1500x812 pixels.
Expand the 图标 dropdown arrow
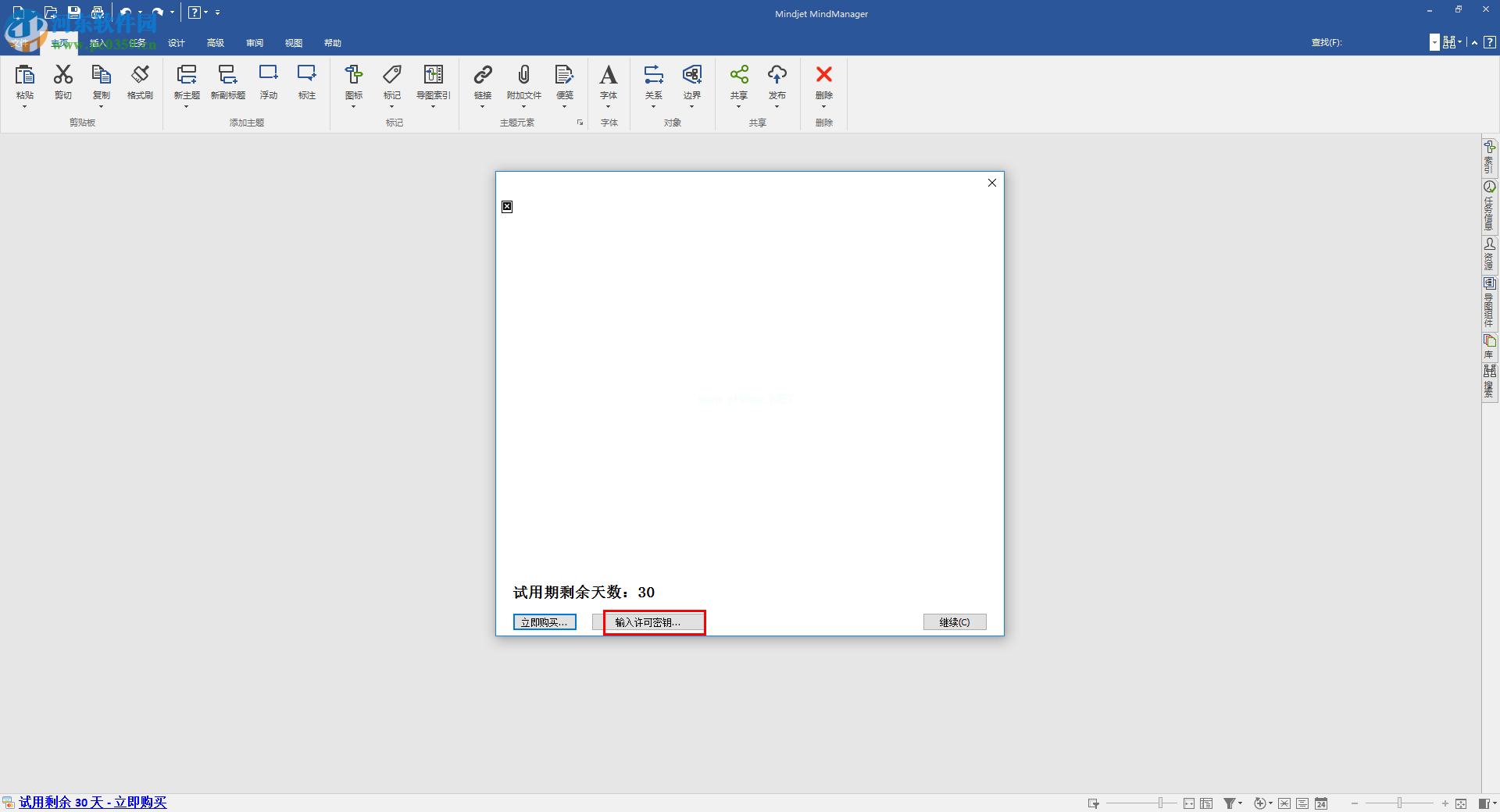pyautogui.click(x=354, y=107)
